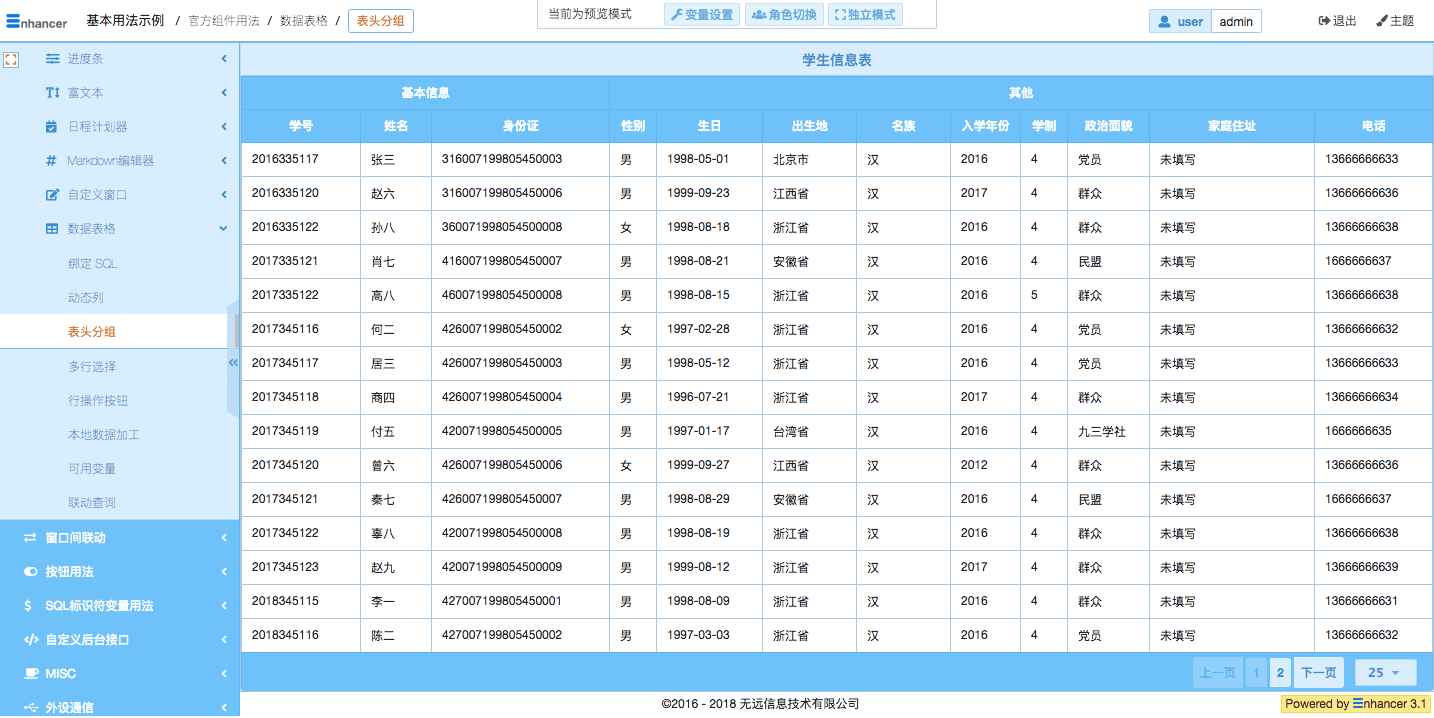Click the 窗口间联动 exchange arrows icon
The height and width of the screenshot is (718, 1434).
(30, 538)
